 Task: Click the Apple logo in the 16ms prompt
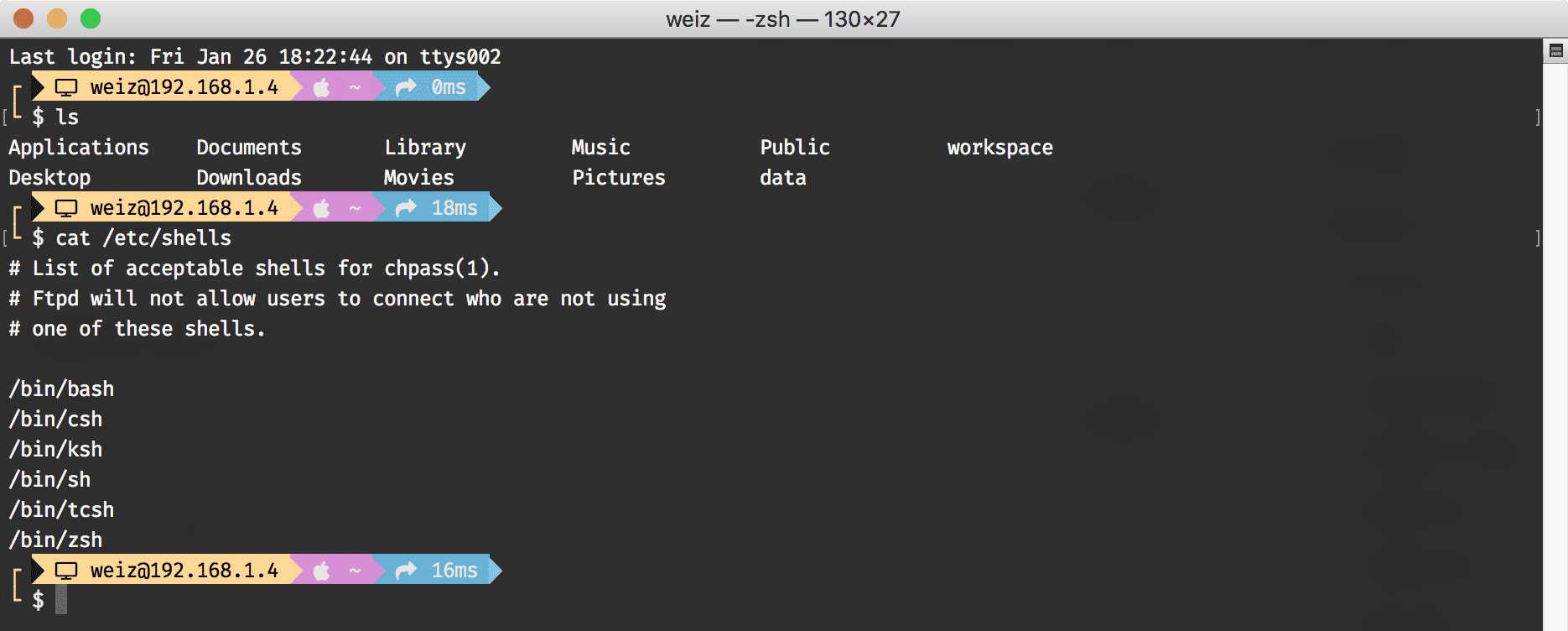322,571
